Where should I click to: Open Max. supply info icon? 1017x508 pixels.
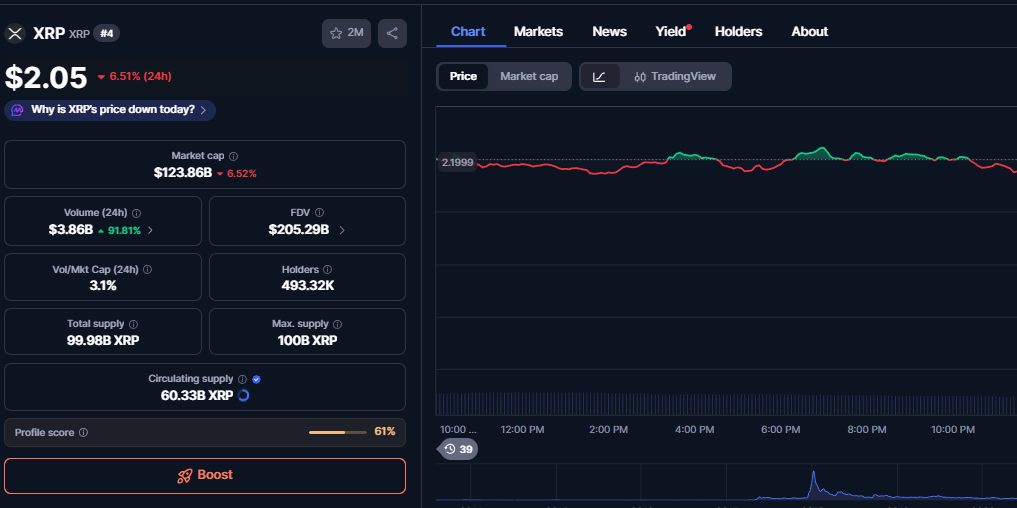[337, 324]
